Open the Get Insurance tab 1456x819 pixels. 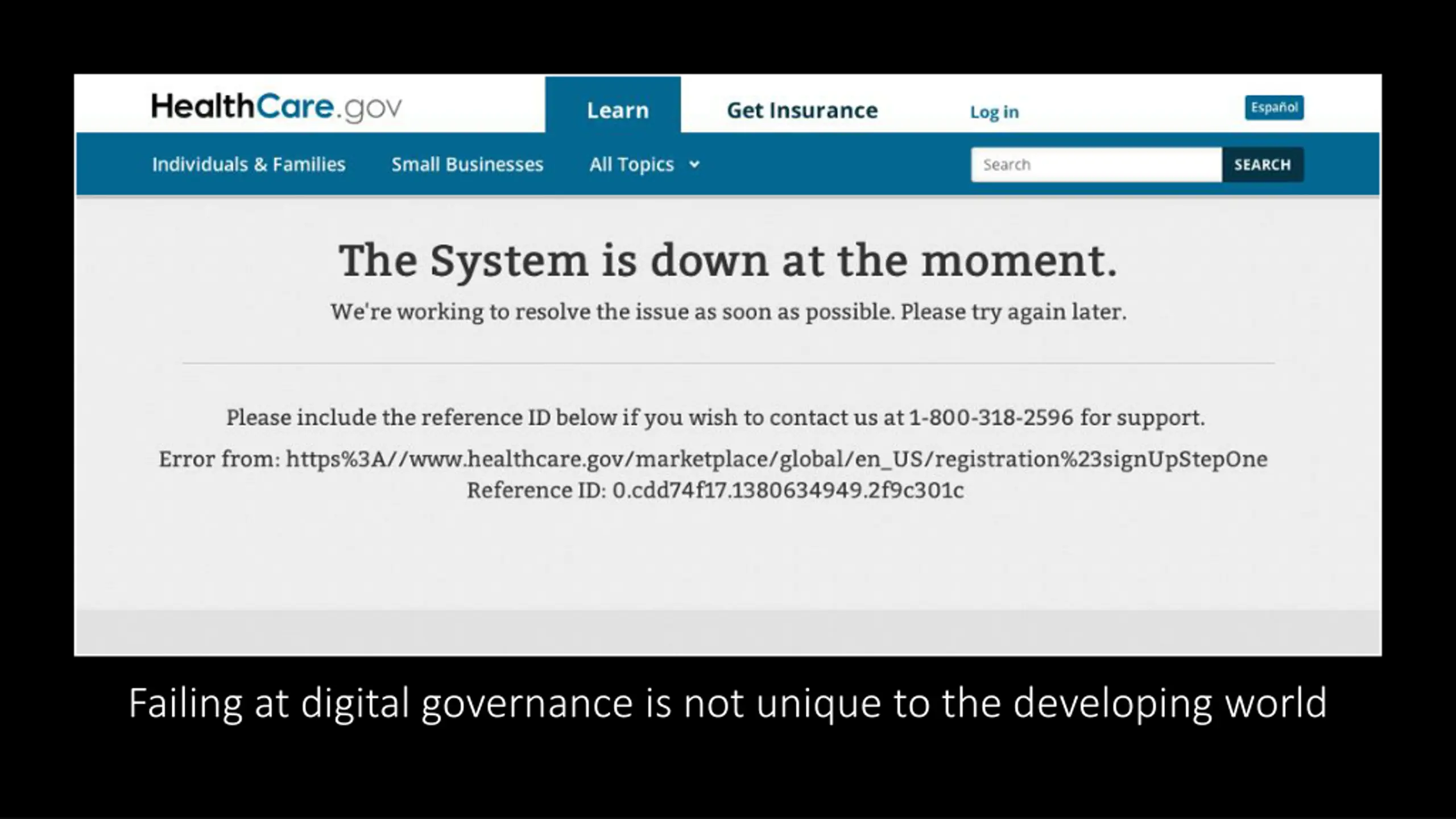pyautogui.click(x=802, y=110)
